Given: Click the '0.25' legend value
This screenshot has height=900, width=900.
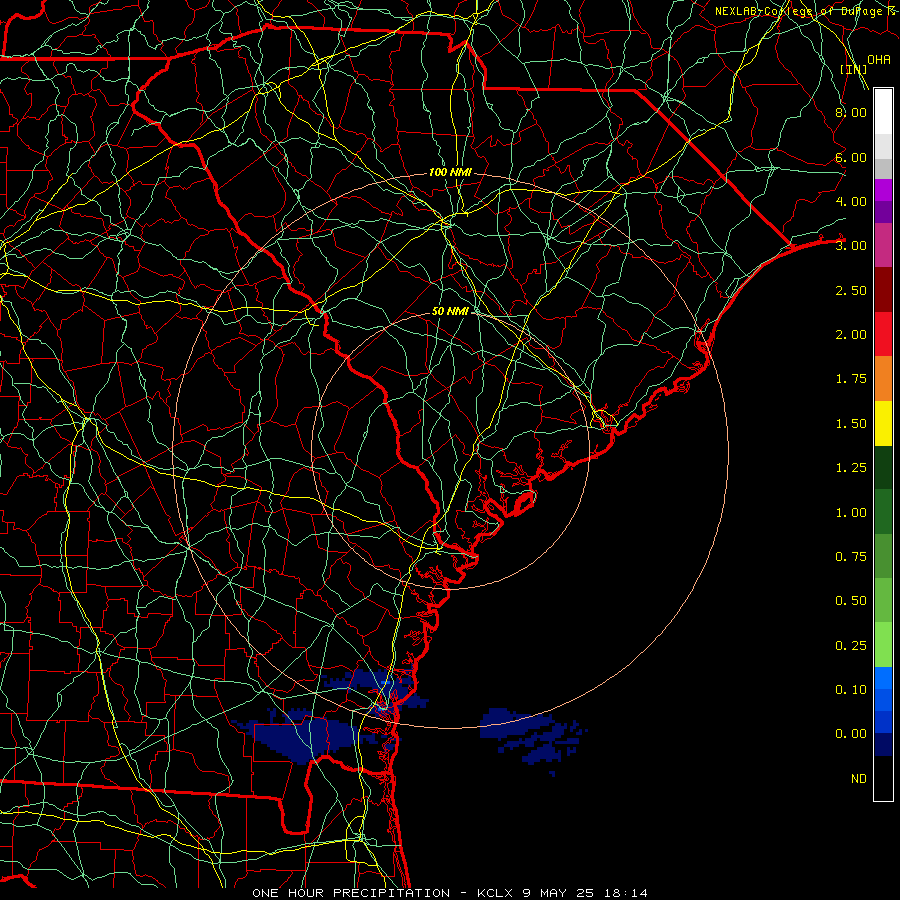Looking at the screenshot, I should coord(851,646).
